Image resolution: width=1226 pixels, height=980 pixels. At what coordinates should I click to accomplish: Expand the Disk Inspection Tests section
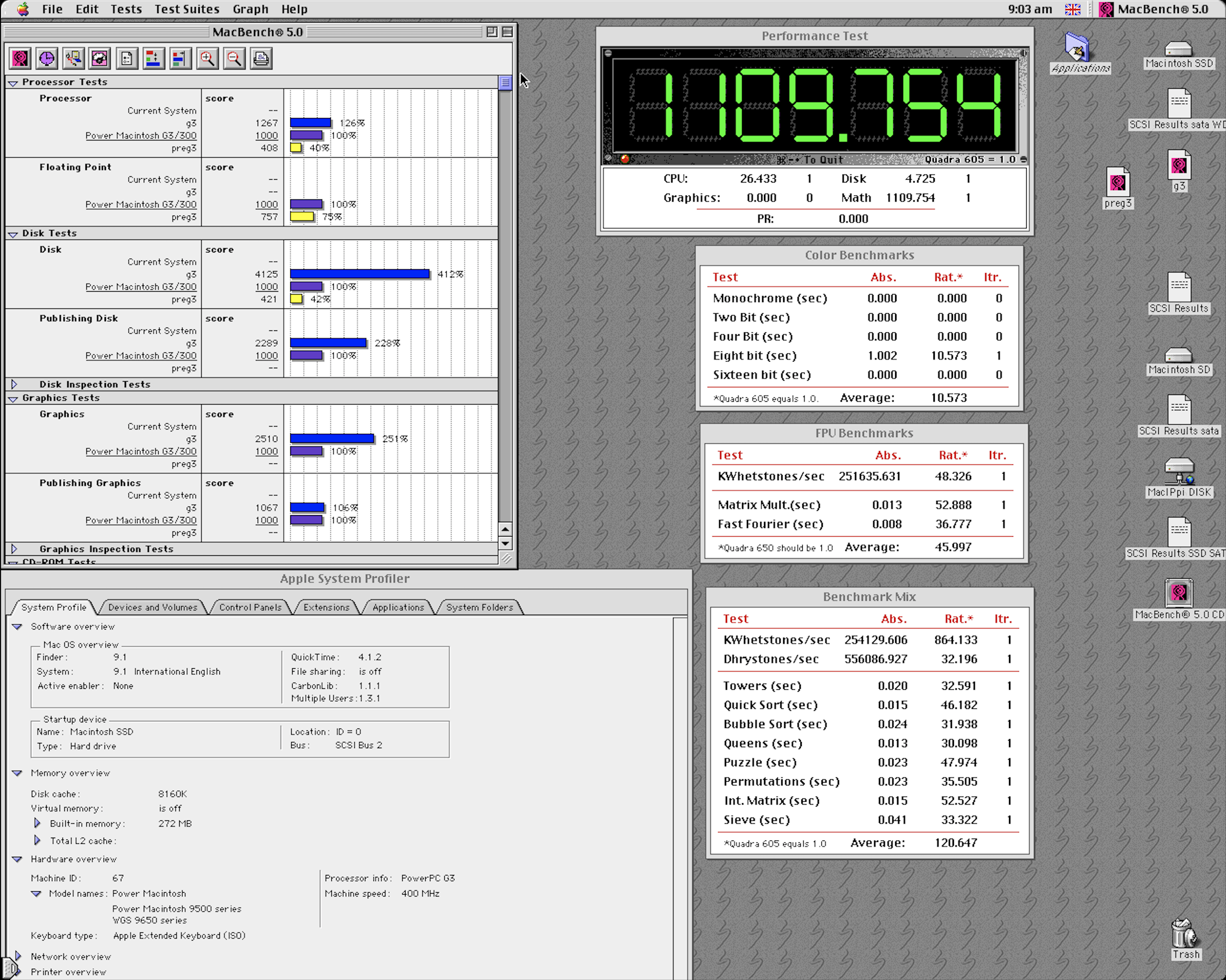coord(14,385)
